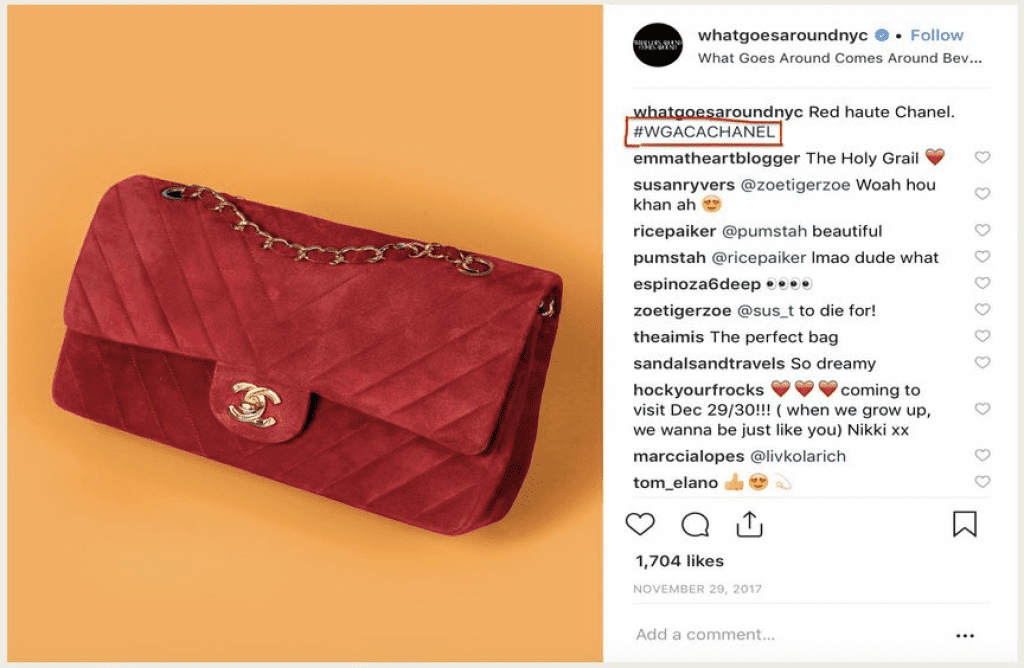
Task: Open the @zoetigerzoe mention
Action: 795,185
